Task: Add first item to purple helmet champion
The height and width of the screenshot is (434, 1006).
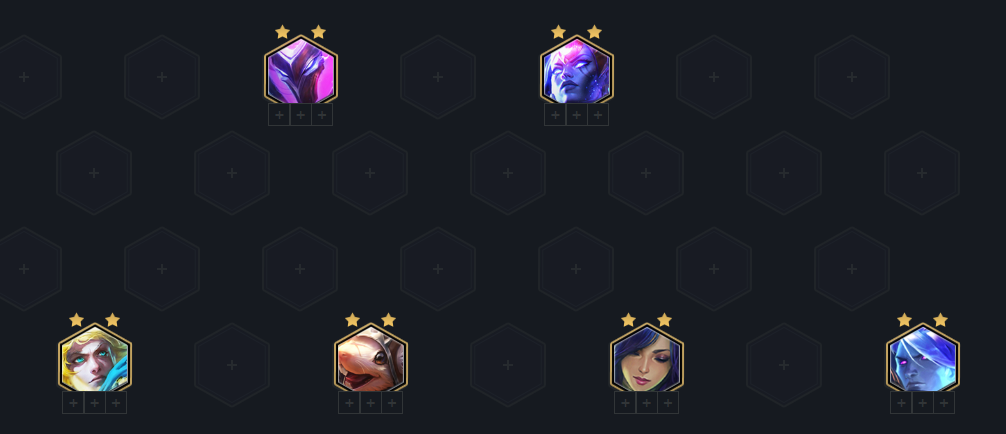Action: coord(279,115)
